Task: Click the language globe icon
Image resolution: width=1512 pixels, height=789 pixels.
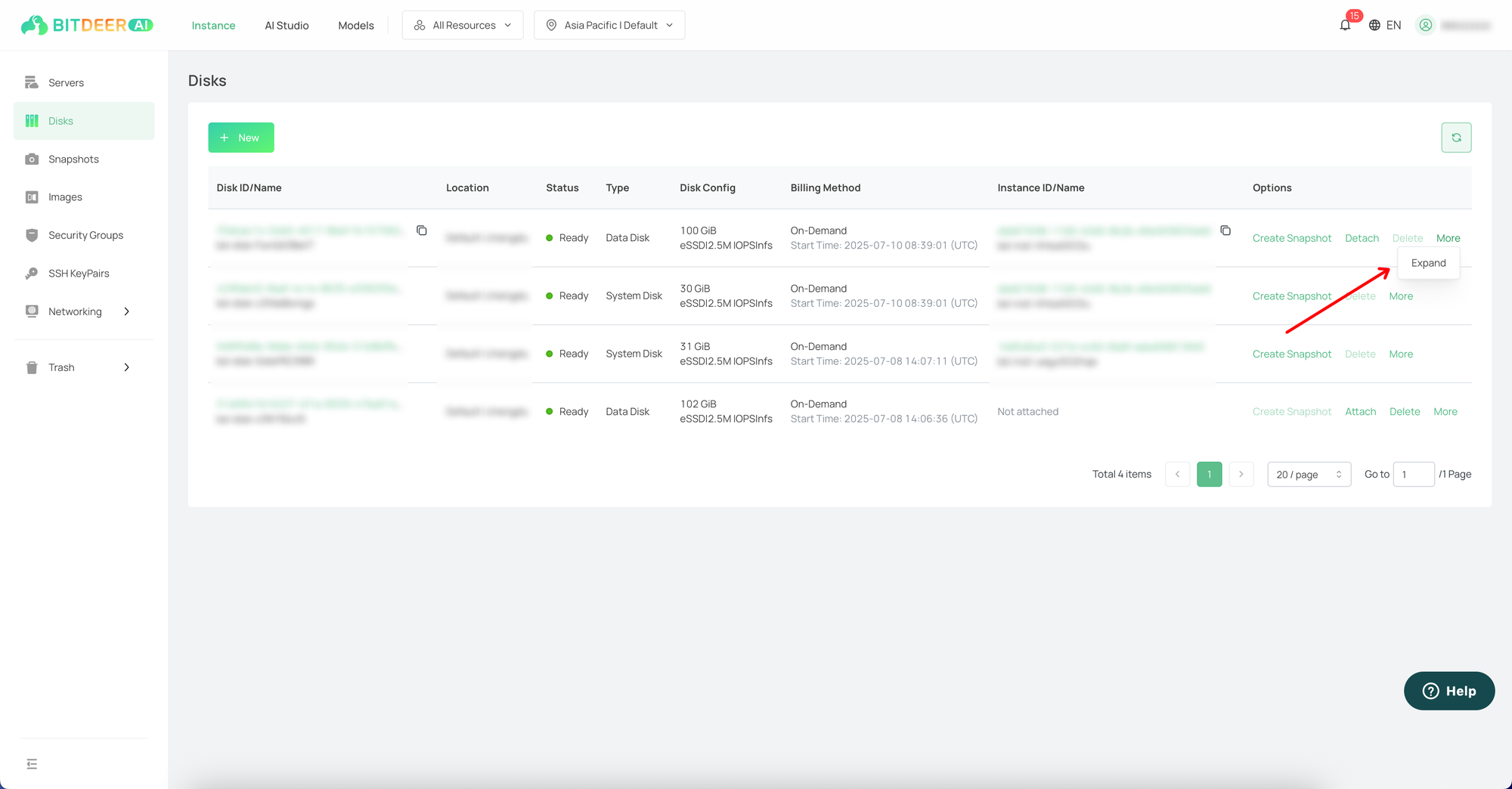Action: pyautogui.click(x=1374, y=25)
